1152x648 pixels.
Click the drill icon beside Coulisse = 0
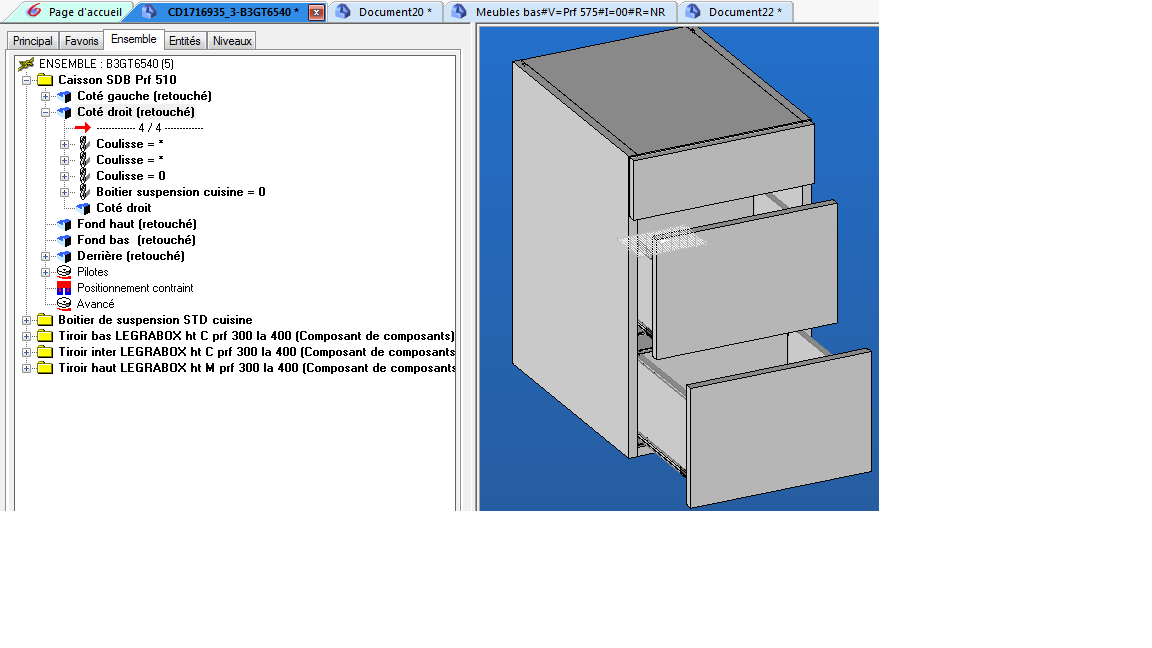pos(84,176)
